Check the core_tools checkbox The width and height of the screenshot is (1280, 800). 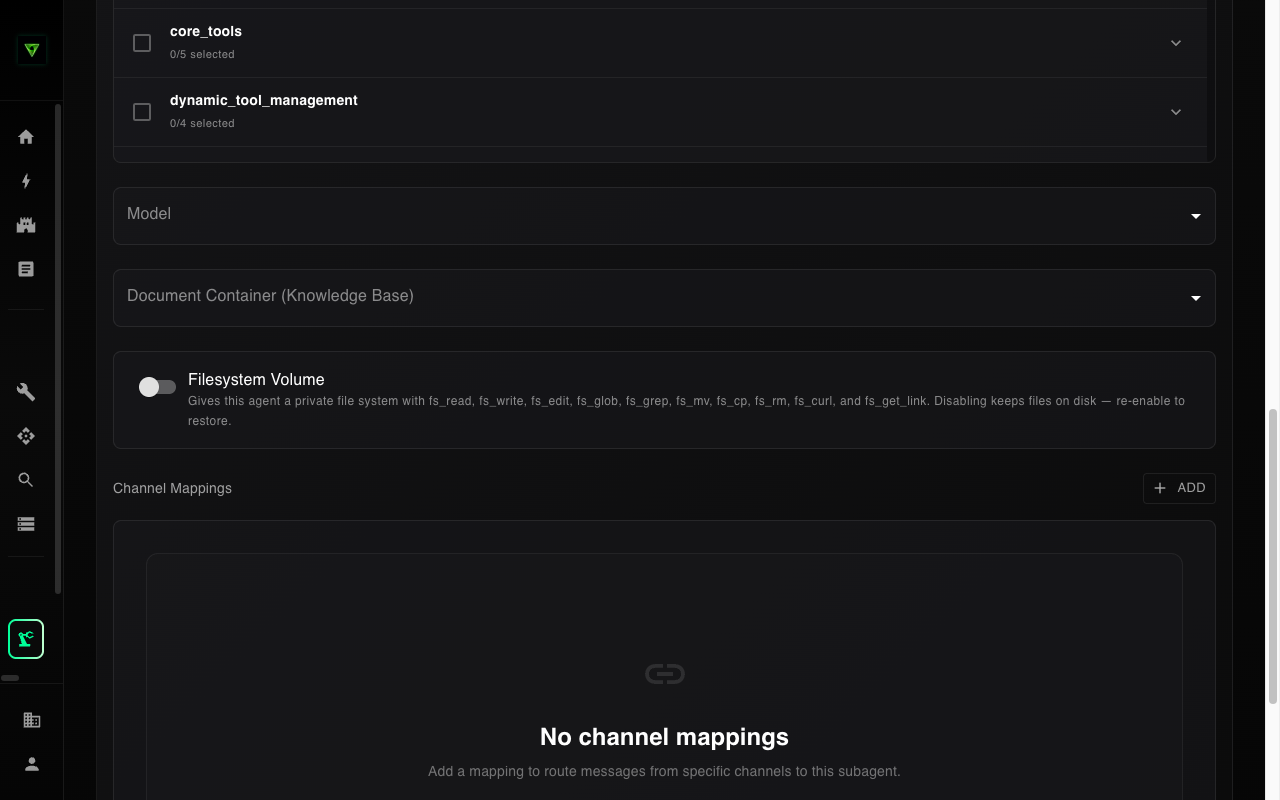pos(142,43)
